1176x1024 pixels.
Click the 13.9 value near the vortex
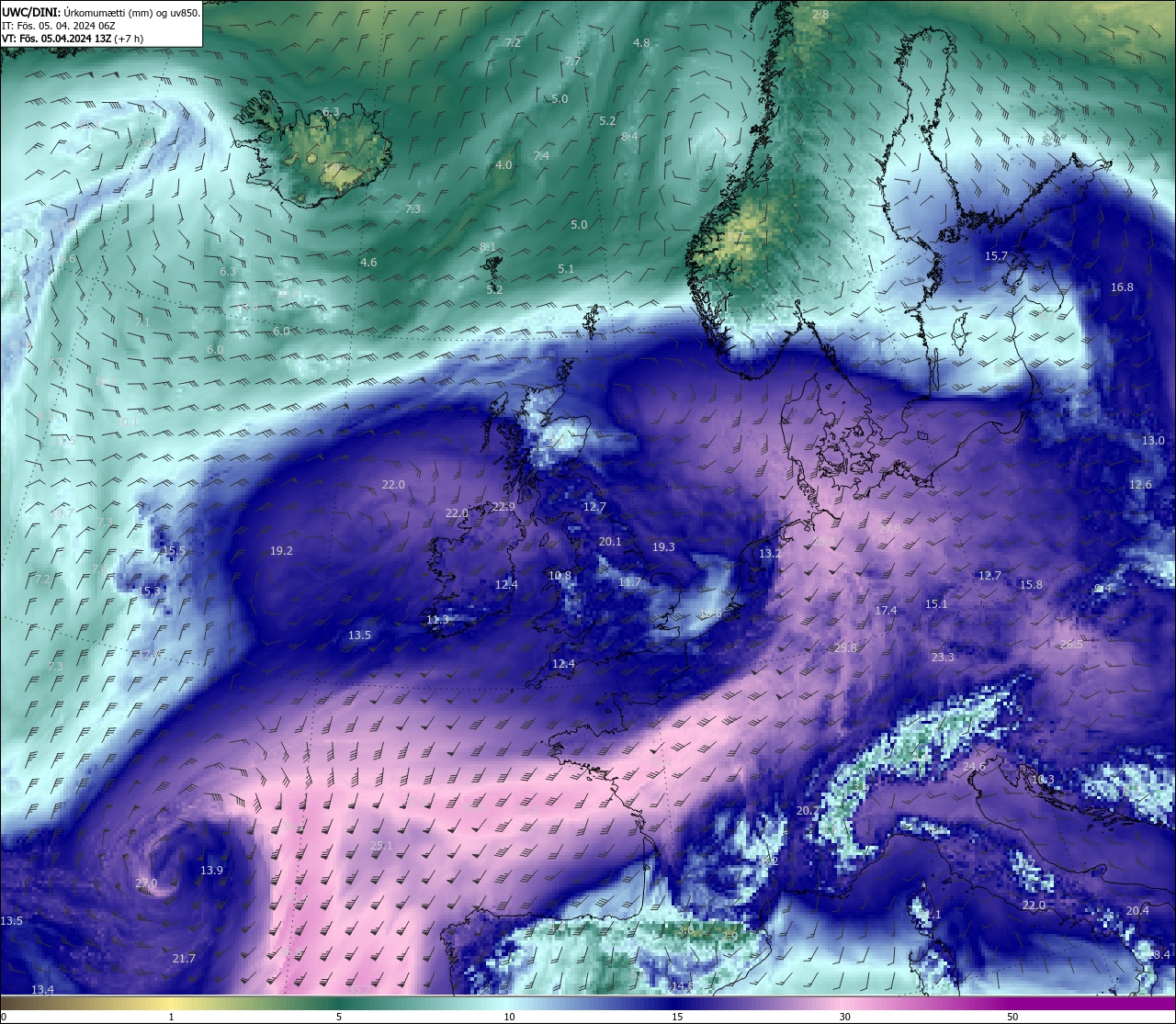tap(211, 871)
